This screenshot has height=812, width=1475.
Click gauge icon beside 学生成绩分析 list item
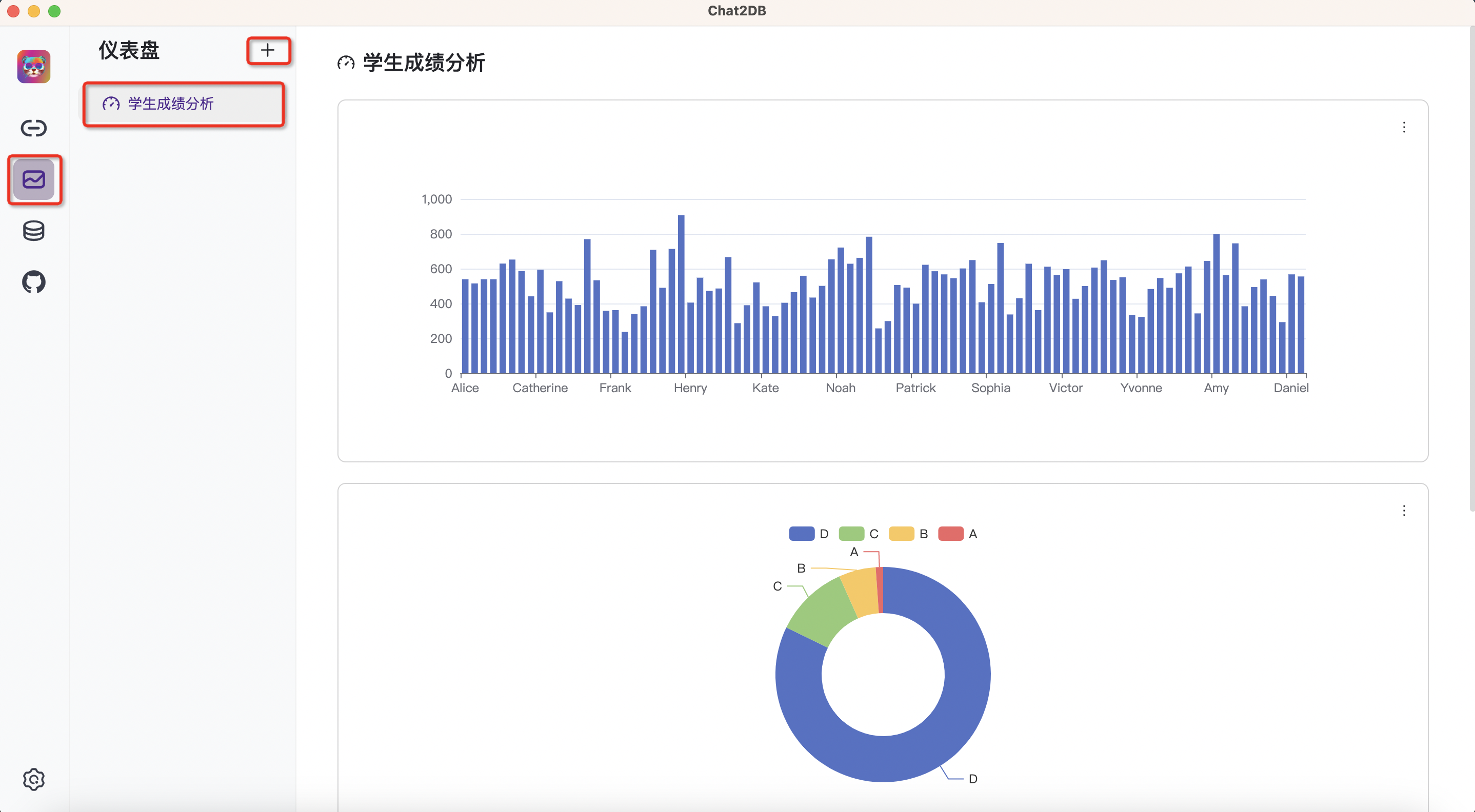111,104
